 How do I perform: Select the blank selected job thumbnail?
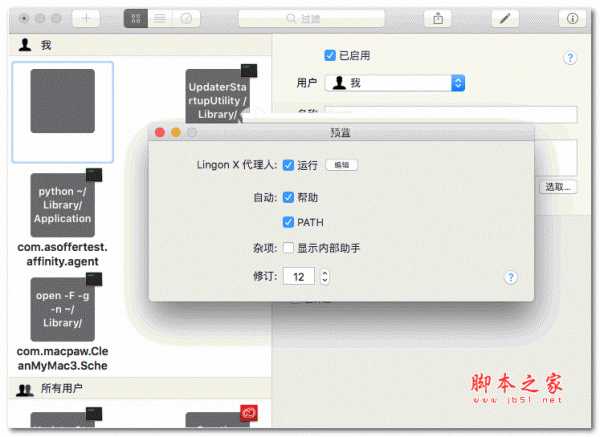coord(63,101)
